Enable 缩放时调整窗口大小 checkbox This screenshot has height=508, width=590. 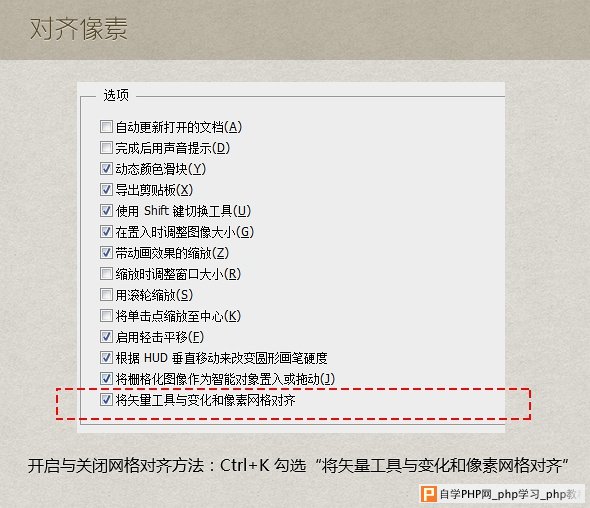click(x=106, y=274)
